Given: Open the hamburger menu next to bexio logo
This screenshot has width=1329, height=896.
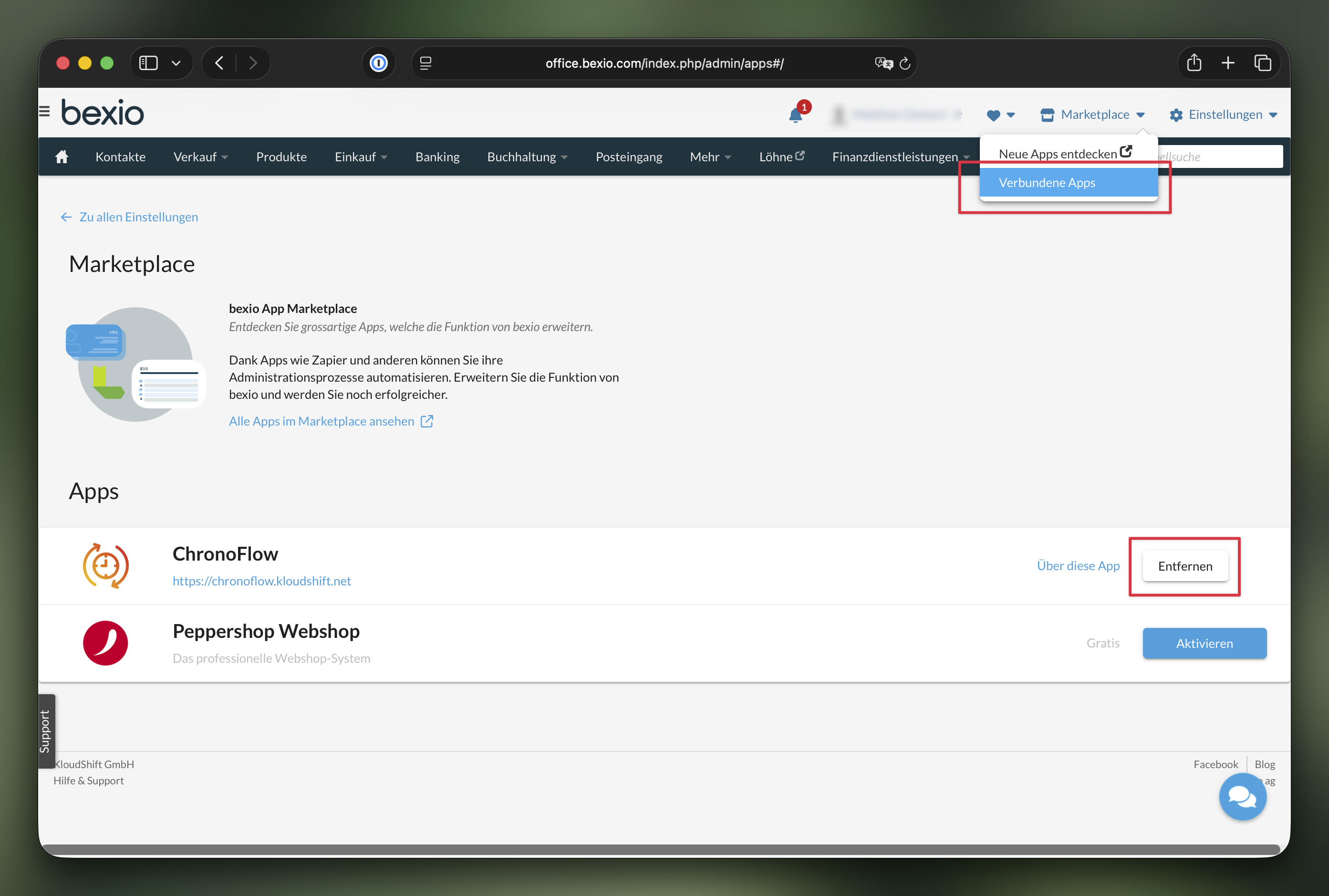Looking at the screenshot, I should coord(45,112).
